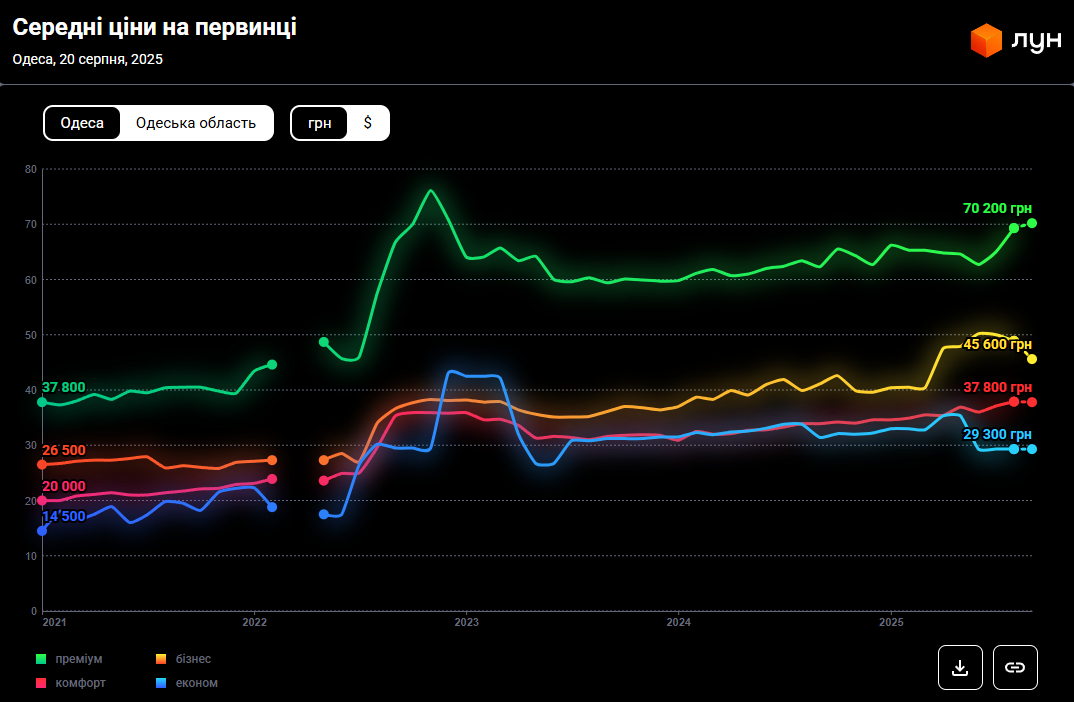Click the green преміум legend swatch
The image size is (1074, 702).
[x=42, y=659]
